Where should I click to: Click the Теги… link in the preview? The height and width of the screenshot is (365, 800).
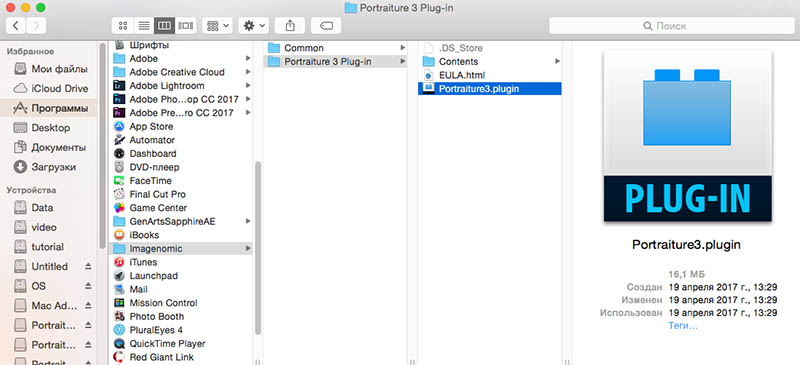(683, 326)
